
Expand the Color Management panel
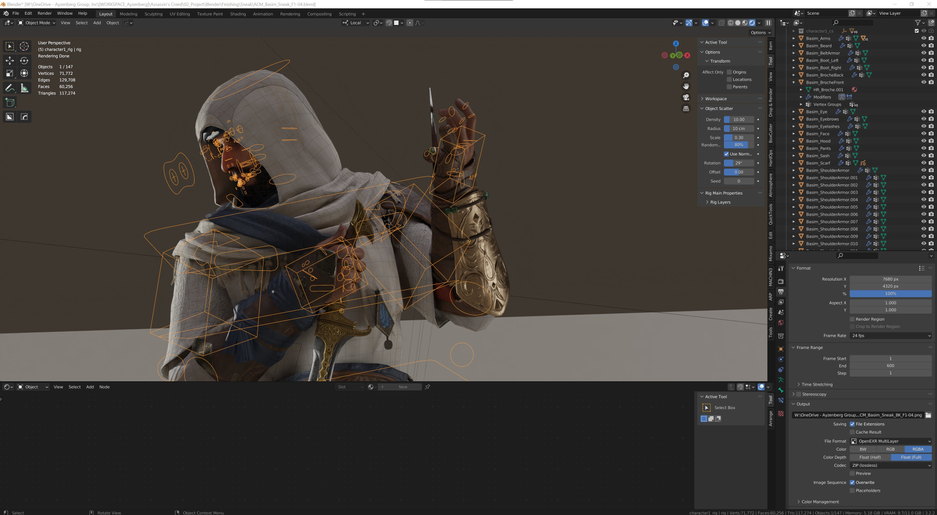[820, 502]
